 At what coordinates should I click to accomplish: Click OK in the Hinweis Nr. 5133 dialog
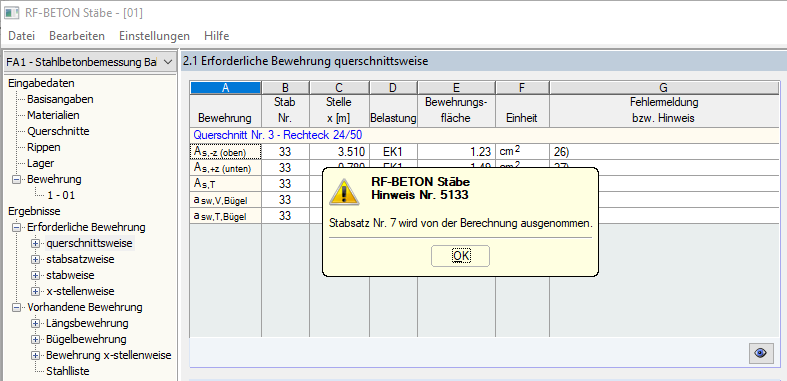pos(460,256)
